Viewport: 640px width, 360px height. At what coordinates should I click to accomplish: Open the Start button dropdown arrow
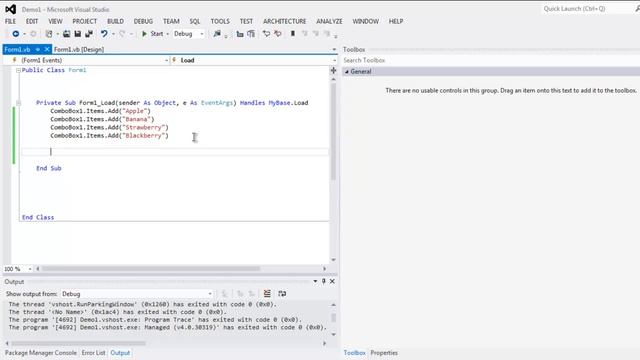point(167,34)
